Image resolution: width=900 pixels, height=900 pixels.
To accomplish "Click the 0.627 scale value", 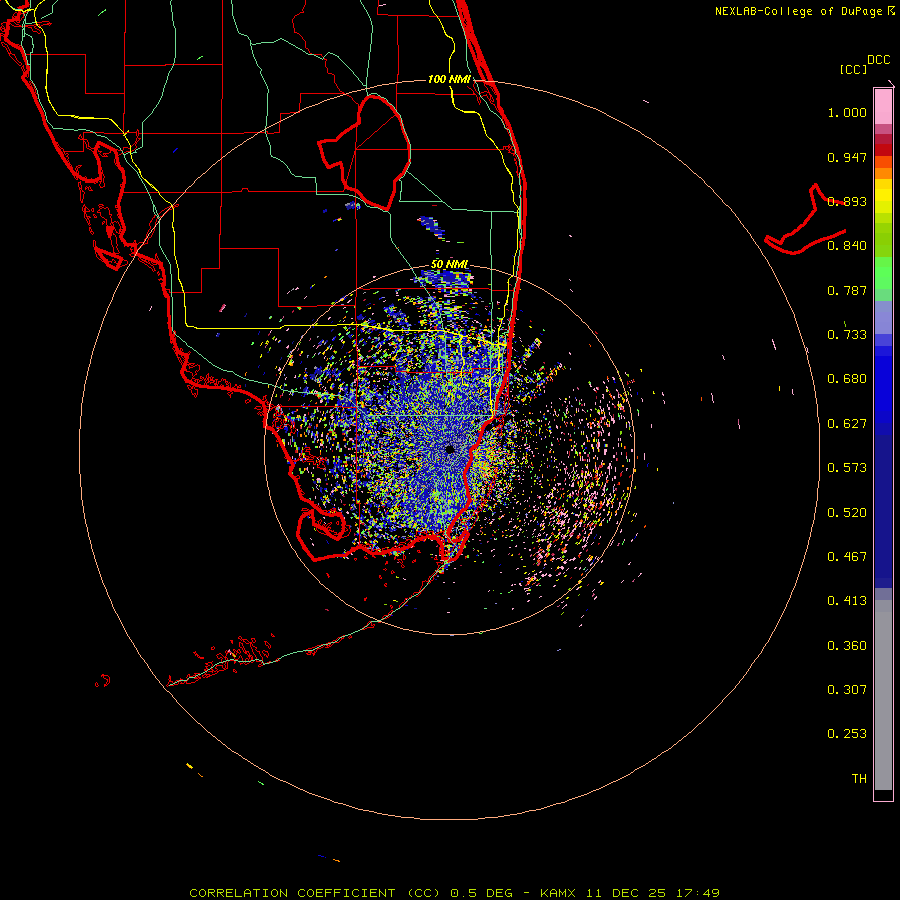I will coord(847,424).
